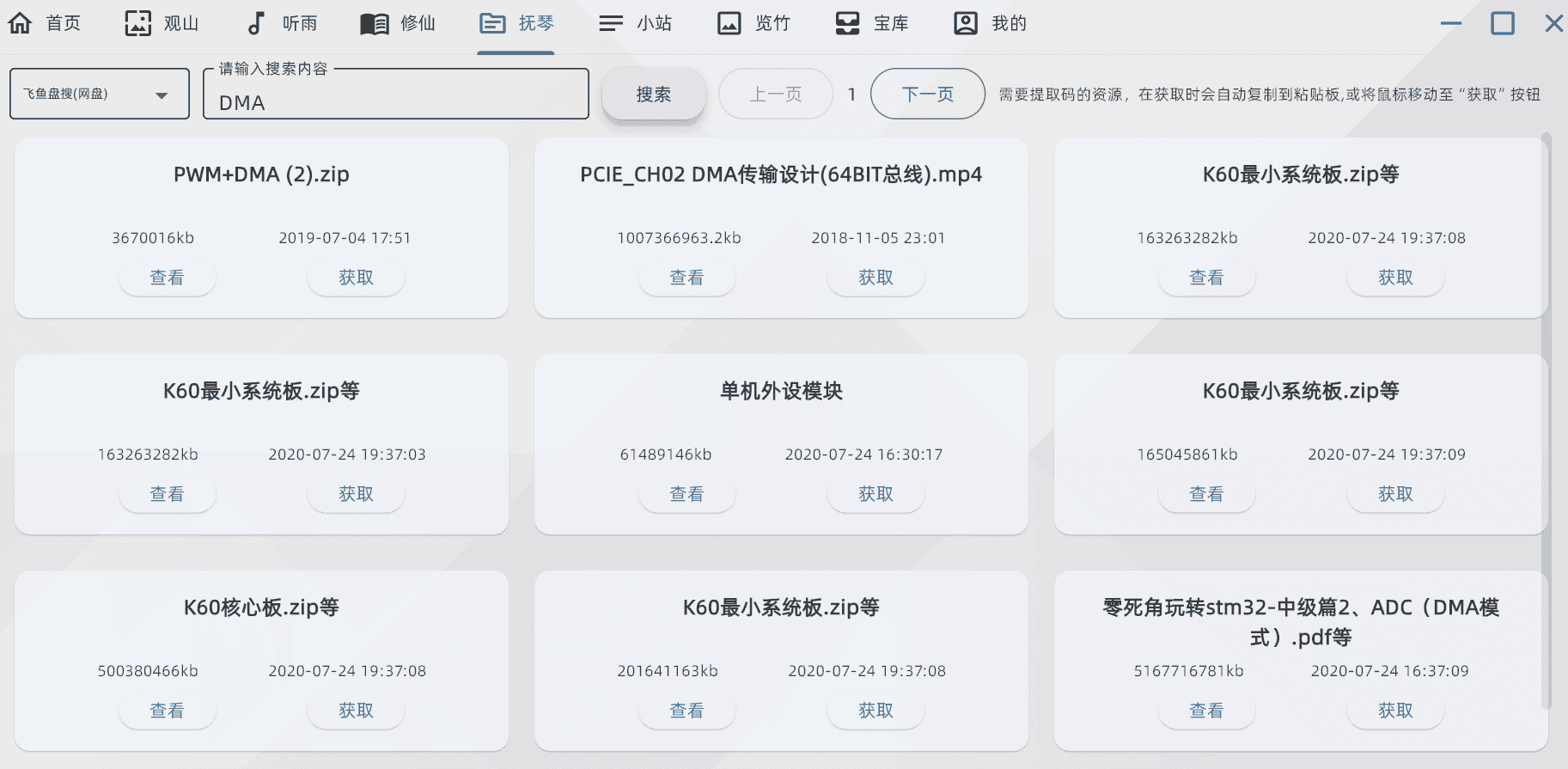Viewport: 1568px width, 769px height.
Task: Click 获取 for PCIE_CH02 DMA mp4 file
Action: tap(876, 278)
